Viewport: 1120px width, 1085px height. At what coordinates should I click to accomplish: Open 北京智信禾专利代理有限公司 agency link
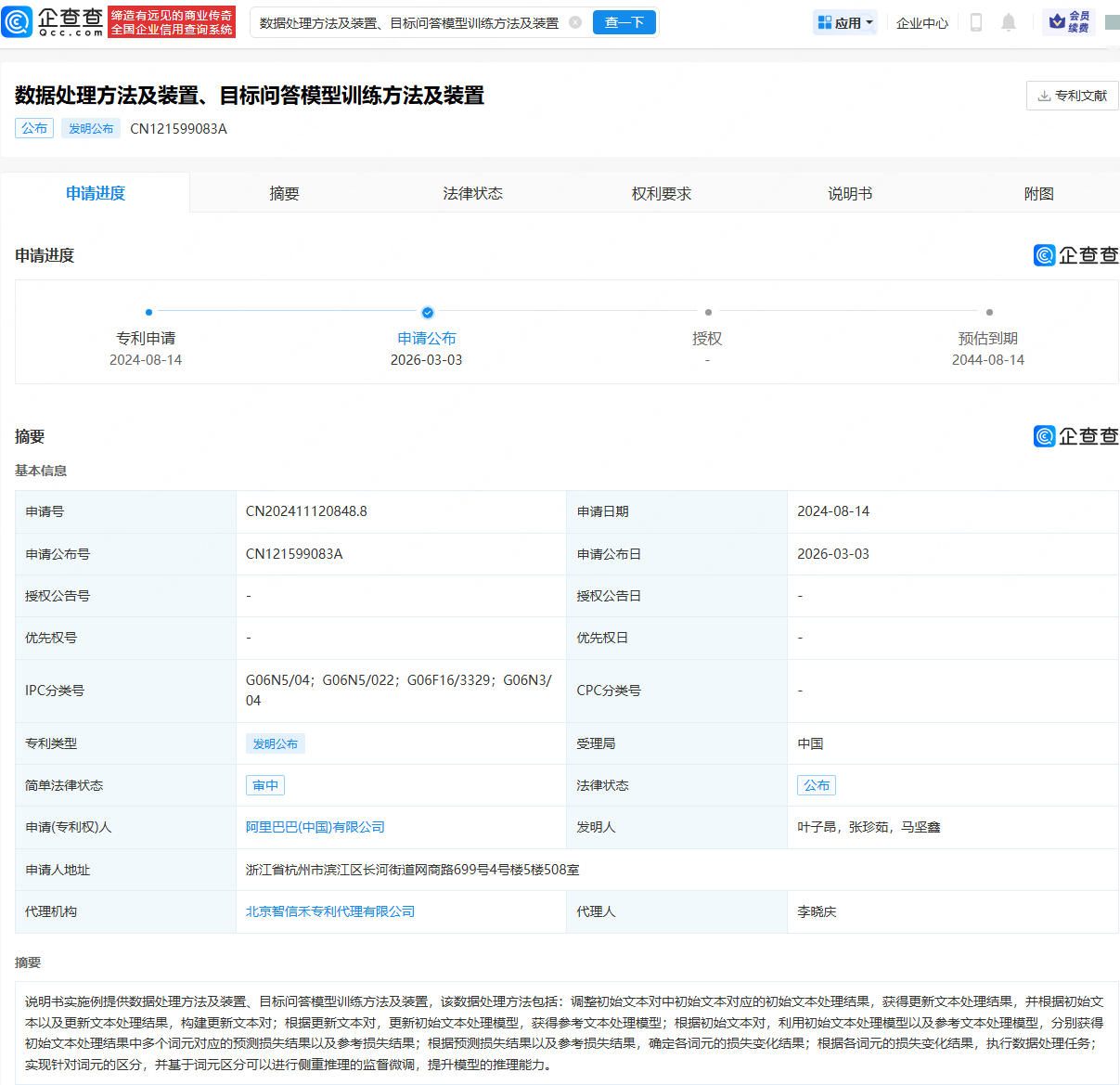(x=329, y=911)
